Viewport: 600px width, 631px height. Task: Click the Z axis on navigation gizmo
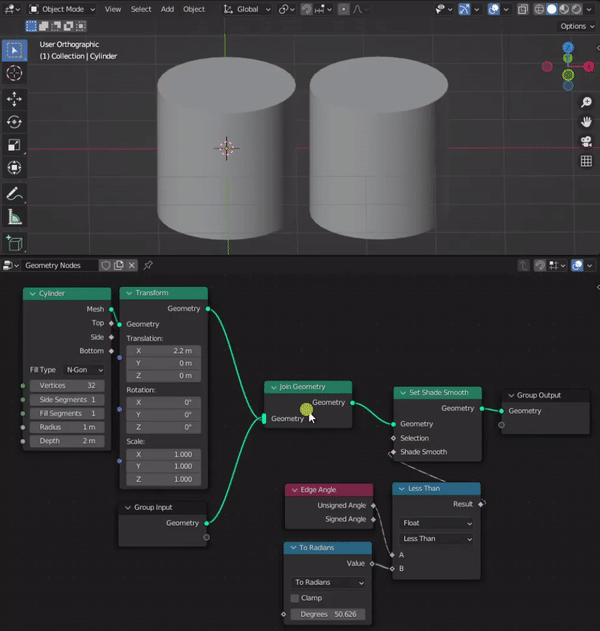(568, 47)
